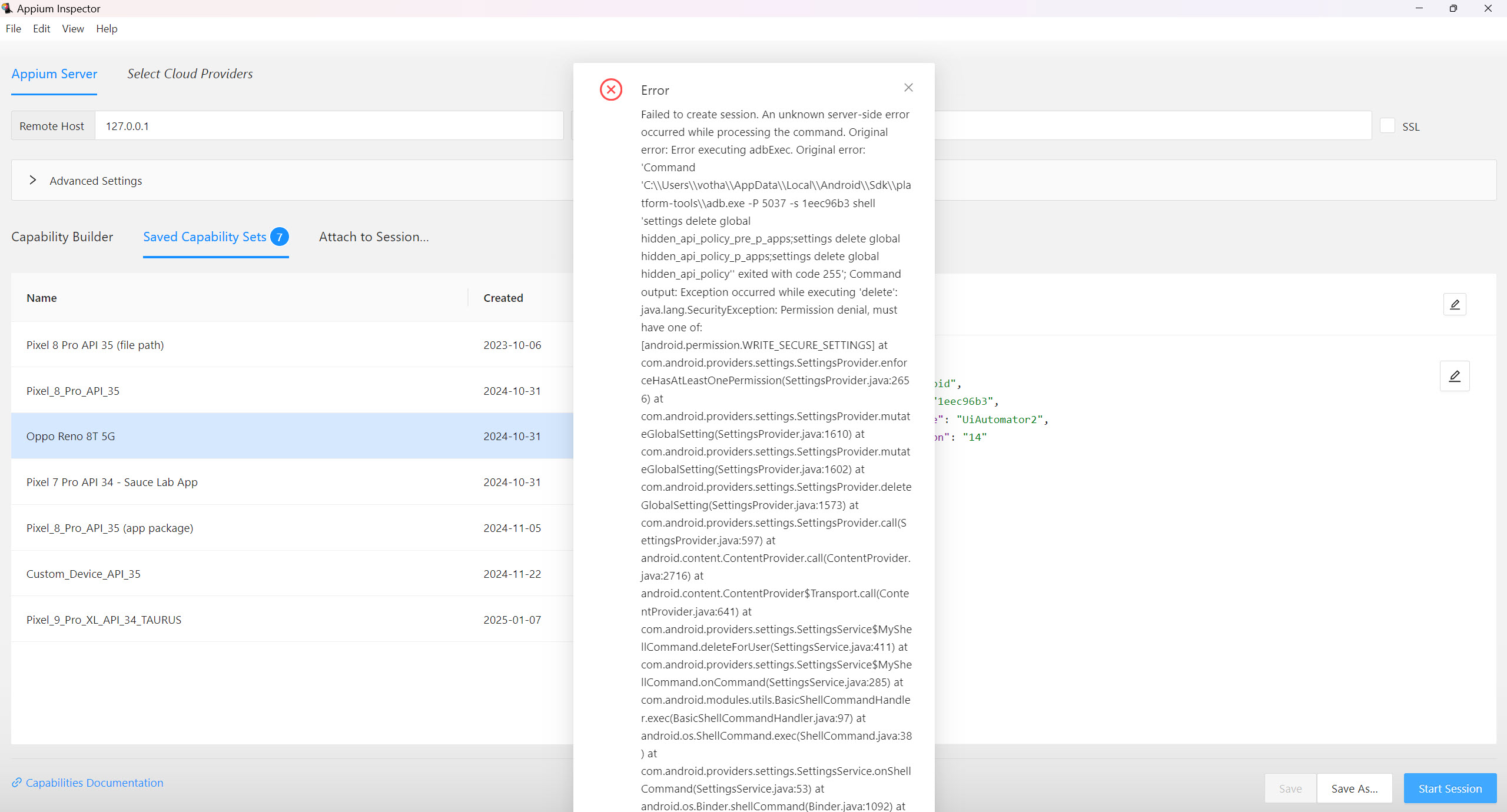Click the Save As button
The width and height of the screenshot is (1507, 812).
coord(1355,788)
